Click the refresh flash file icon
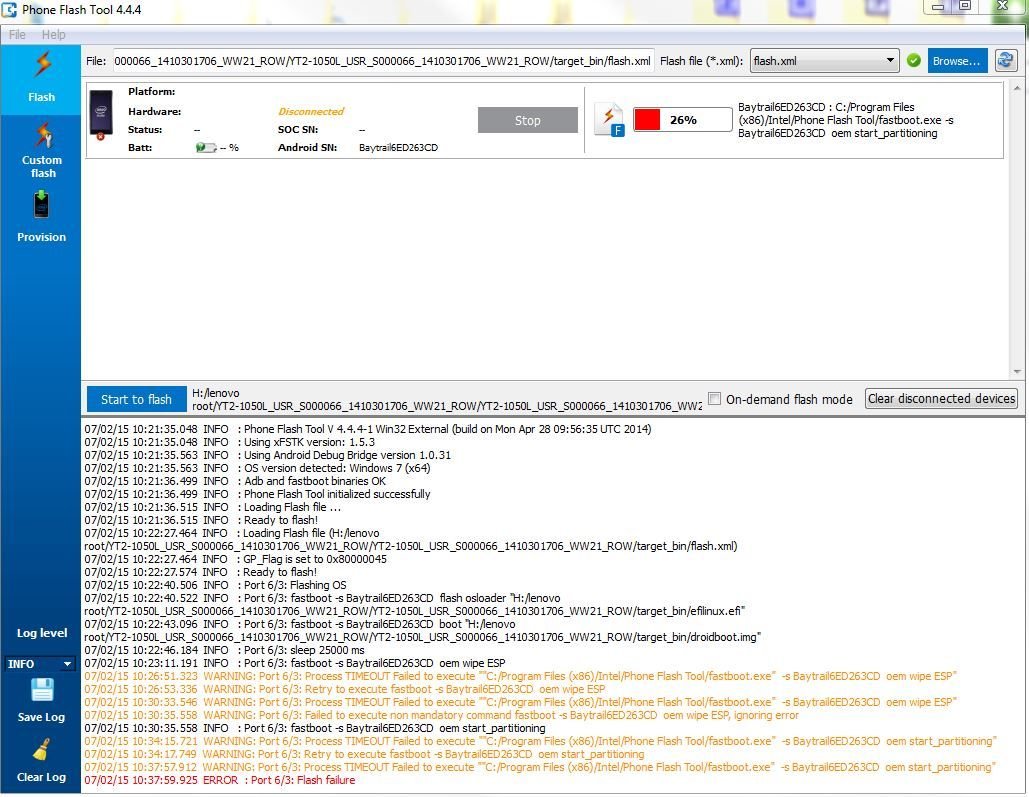Image resolution: width=1029 pixels, height=797 pixels. [1005, 60]
